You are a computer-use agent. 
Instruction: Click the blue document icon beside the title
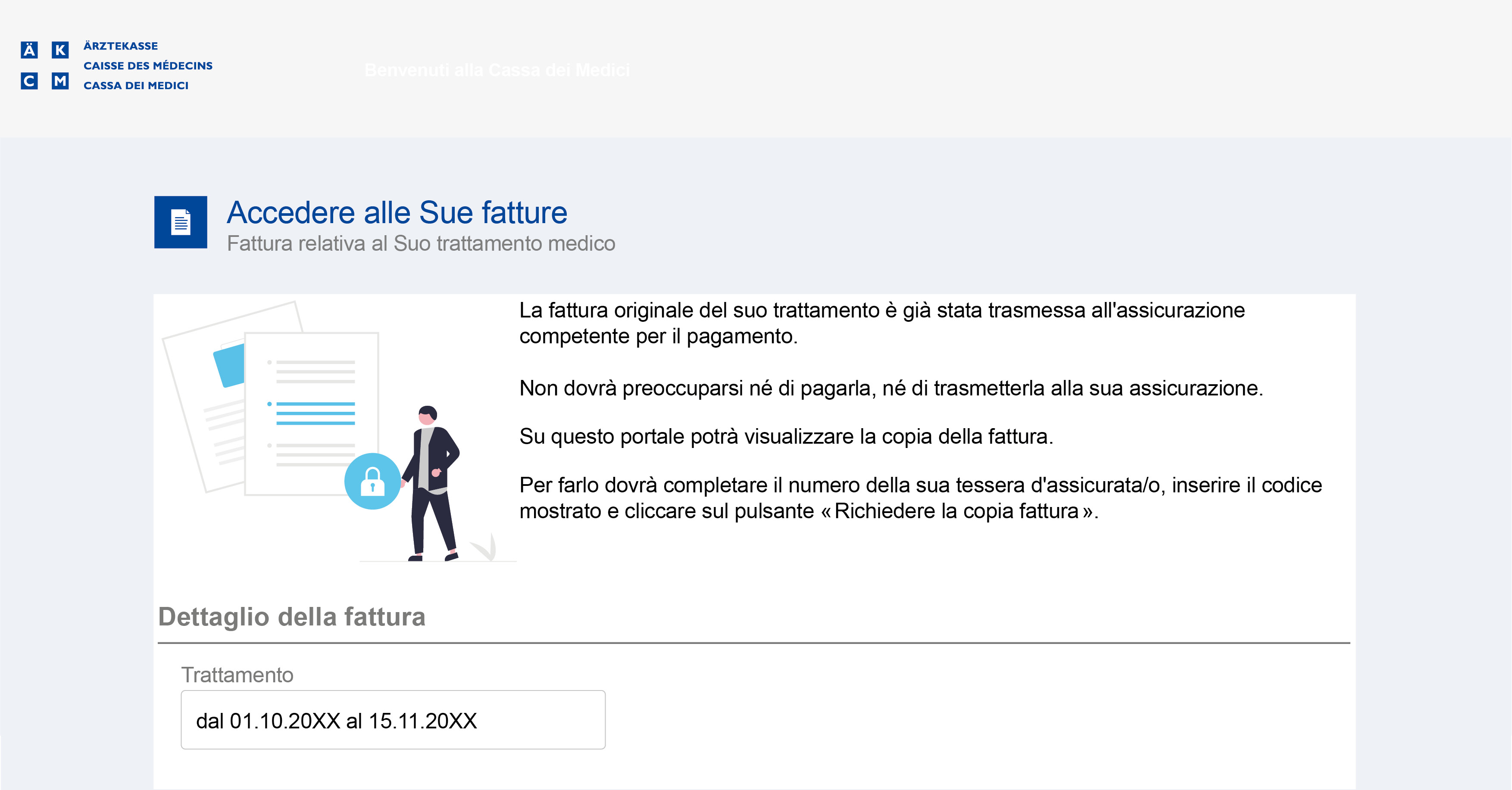(x=180, y=222)
